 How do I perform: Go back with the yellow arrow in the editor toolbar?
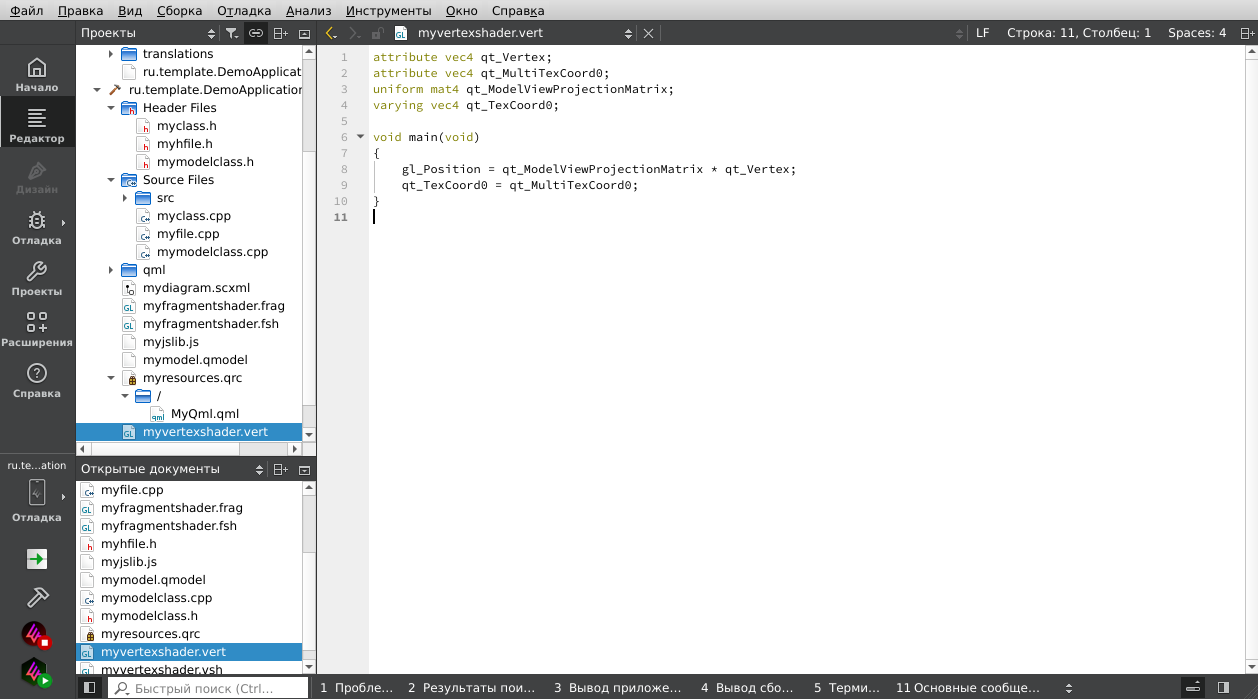[x=331, y=33]
